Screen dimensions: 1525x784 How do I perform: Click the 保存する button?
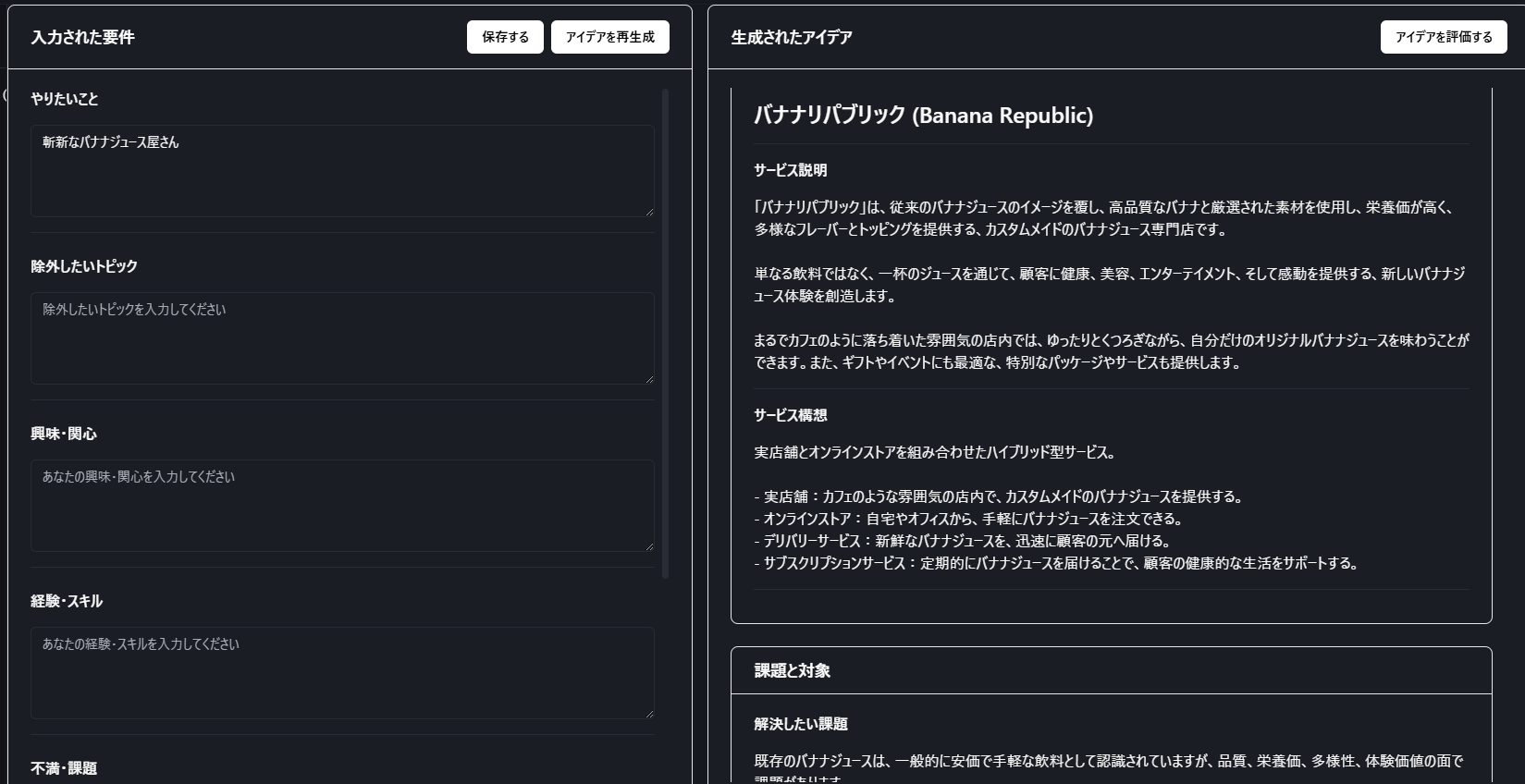(505, 37)
